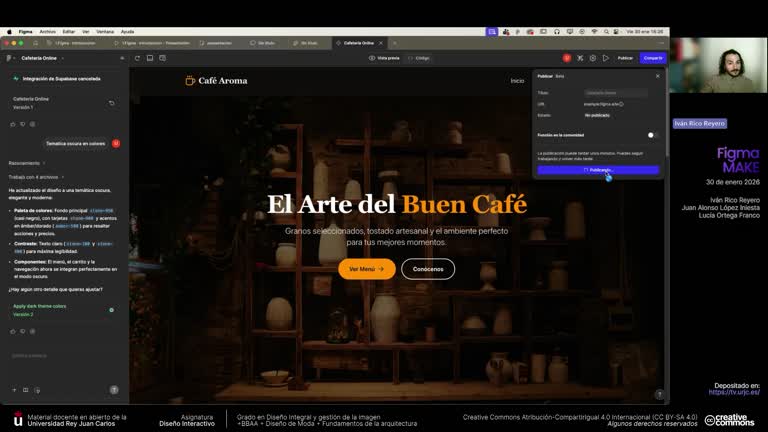Screen dimensions: 768x432
Task: Switch to the Cafeteria Online tab
Action: coord(359,43)
